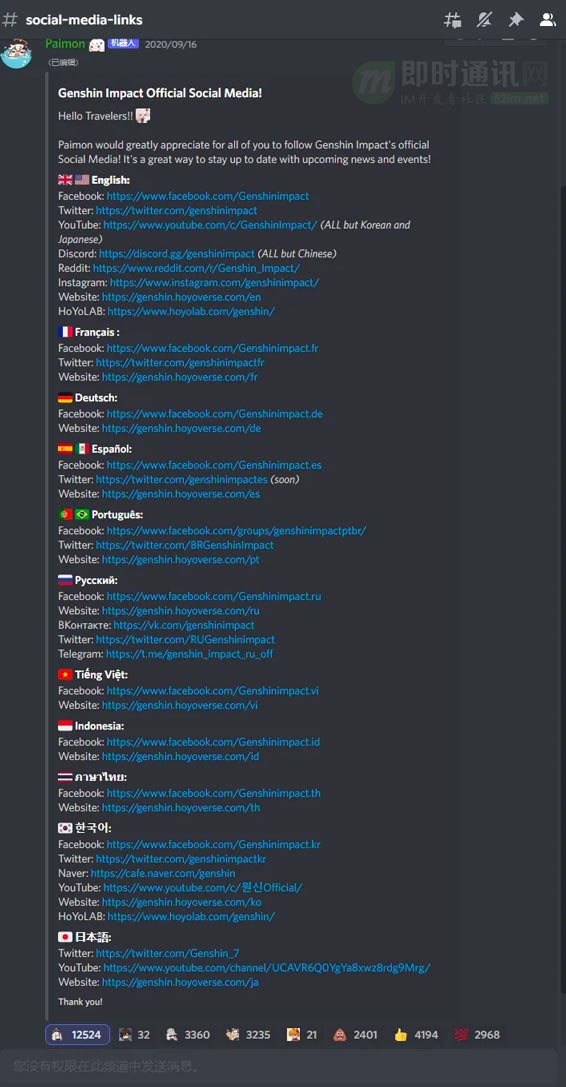566x1087 pixels.
Task: Add the 100 emoji reaction 2968
Action: click(x=477, y=1034)
